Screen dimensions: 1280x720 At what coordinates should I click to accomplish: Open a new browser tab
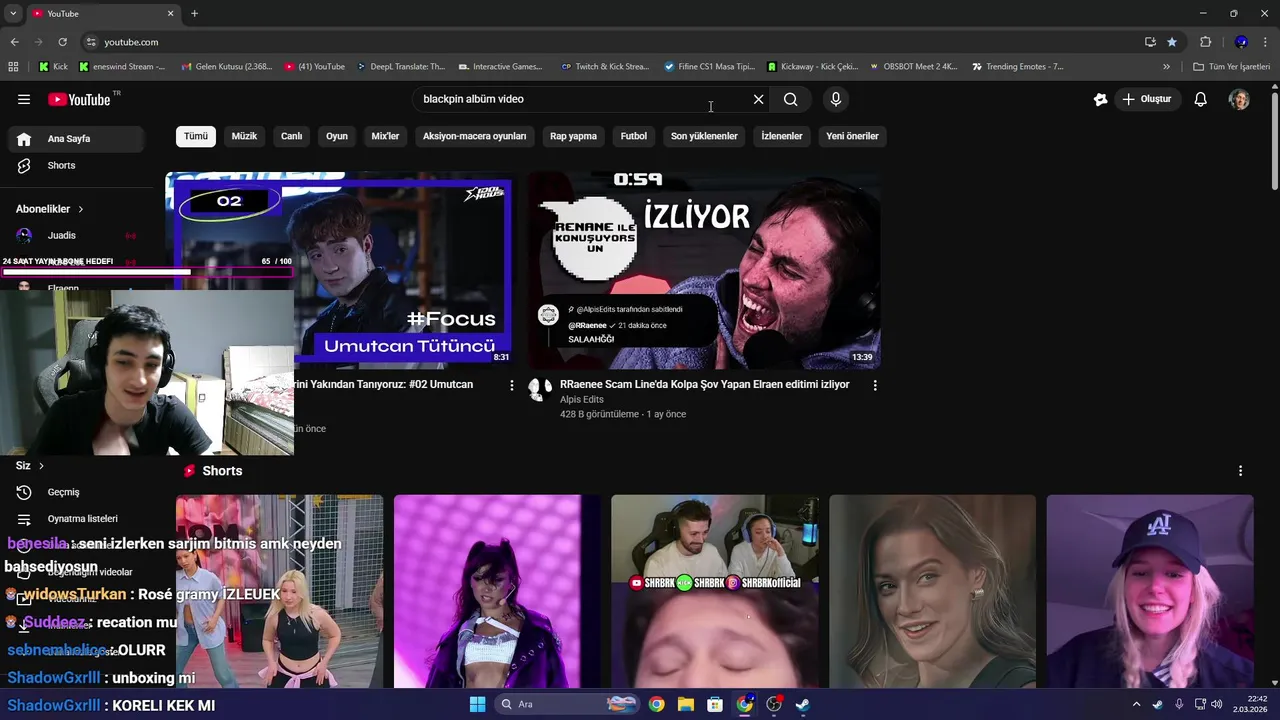pos(194,14)
